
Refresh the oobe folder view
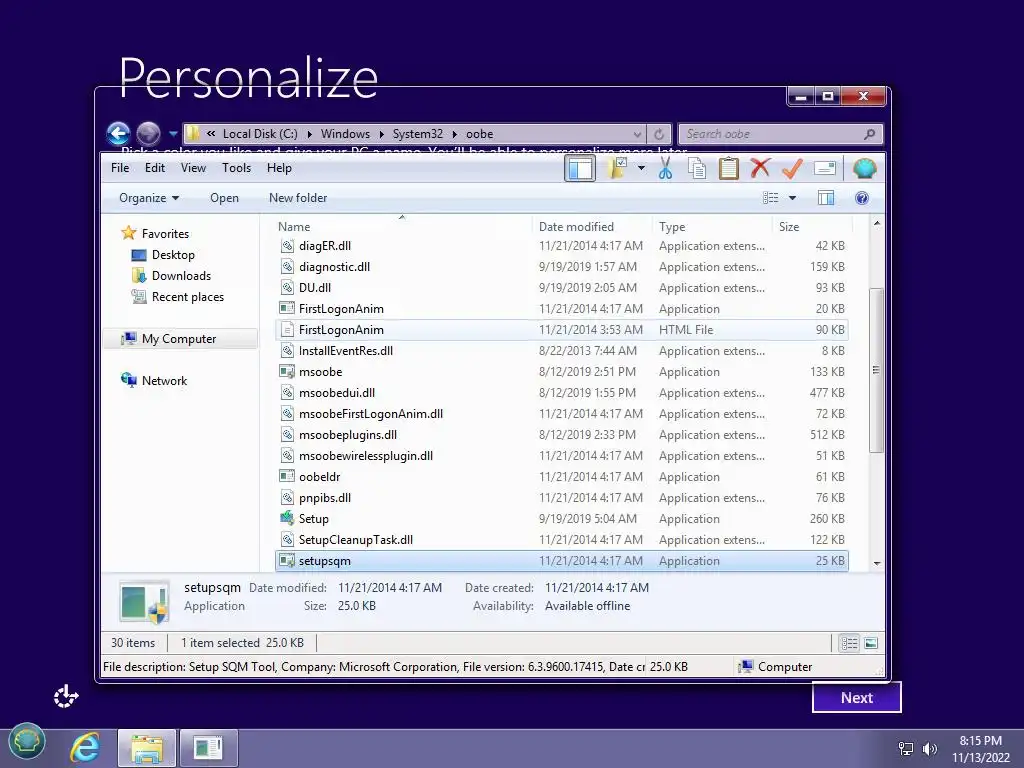(x=659, y=134)
